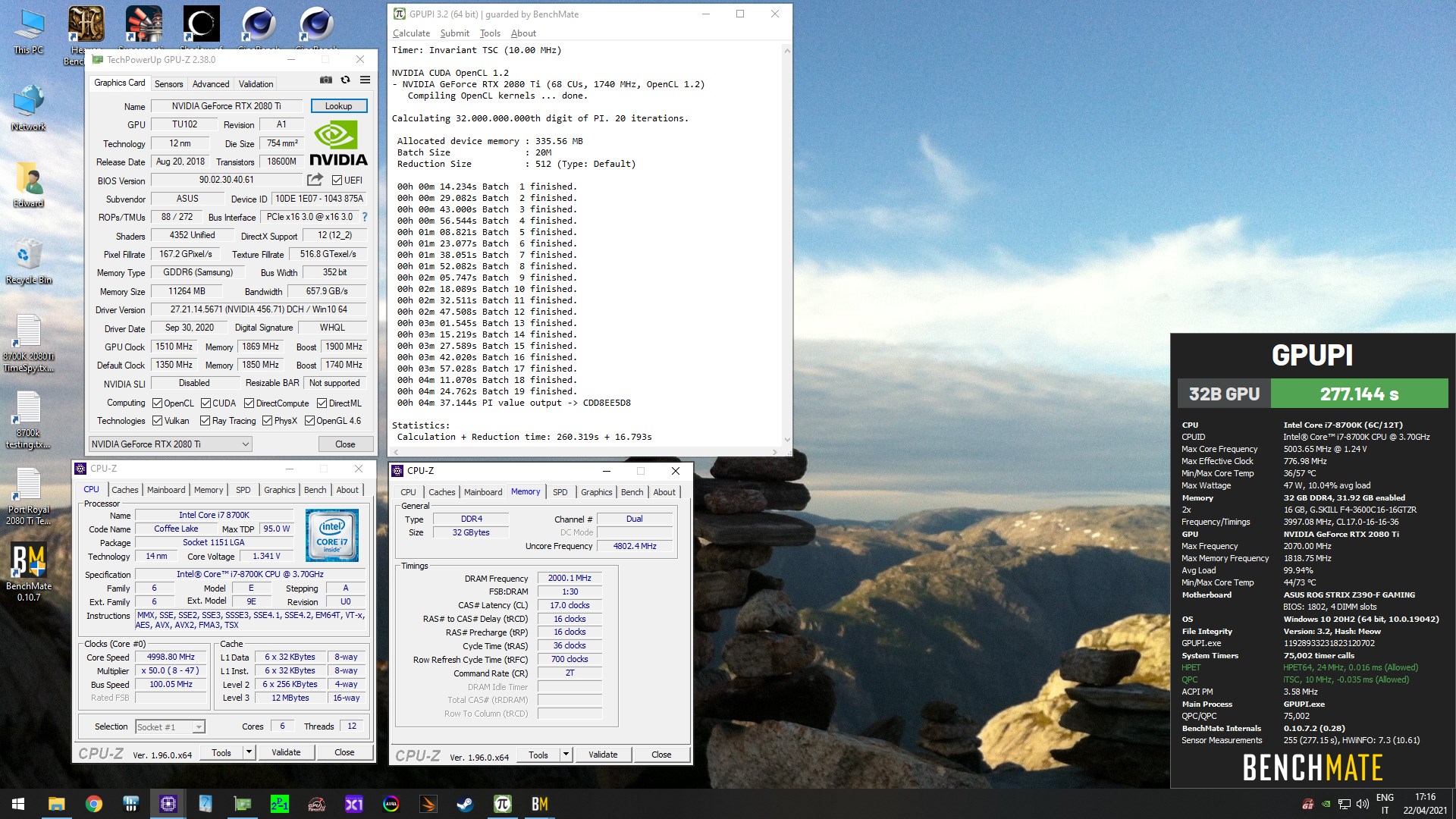Open the This PC desktop icon
This screenshot has width=1456, height=819.
click(29, 32)
